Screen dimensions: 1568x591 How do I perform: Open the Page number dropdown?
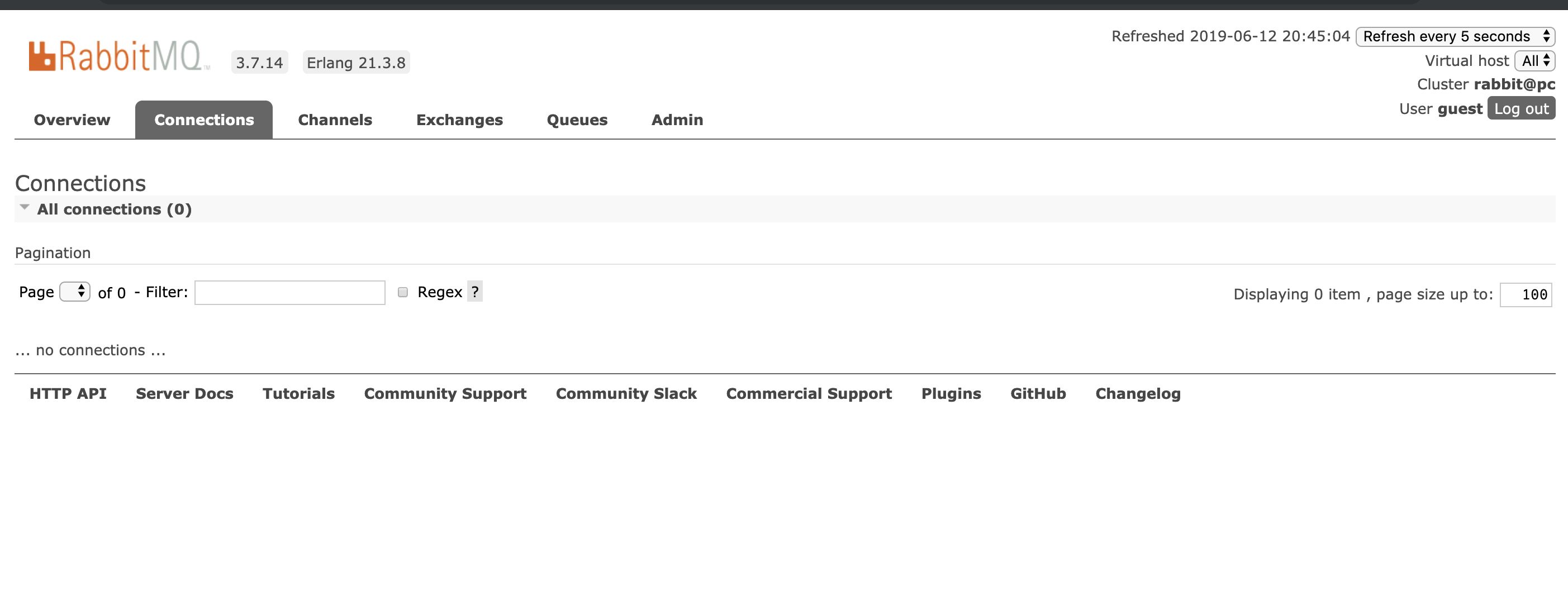(75, 292)
